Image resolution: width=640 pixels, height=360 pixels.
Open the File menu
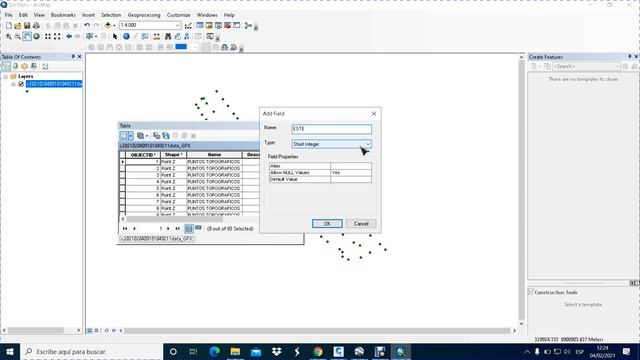(9, 15)
